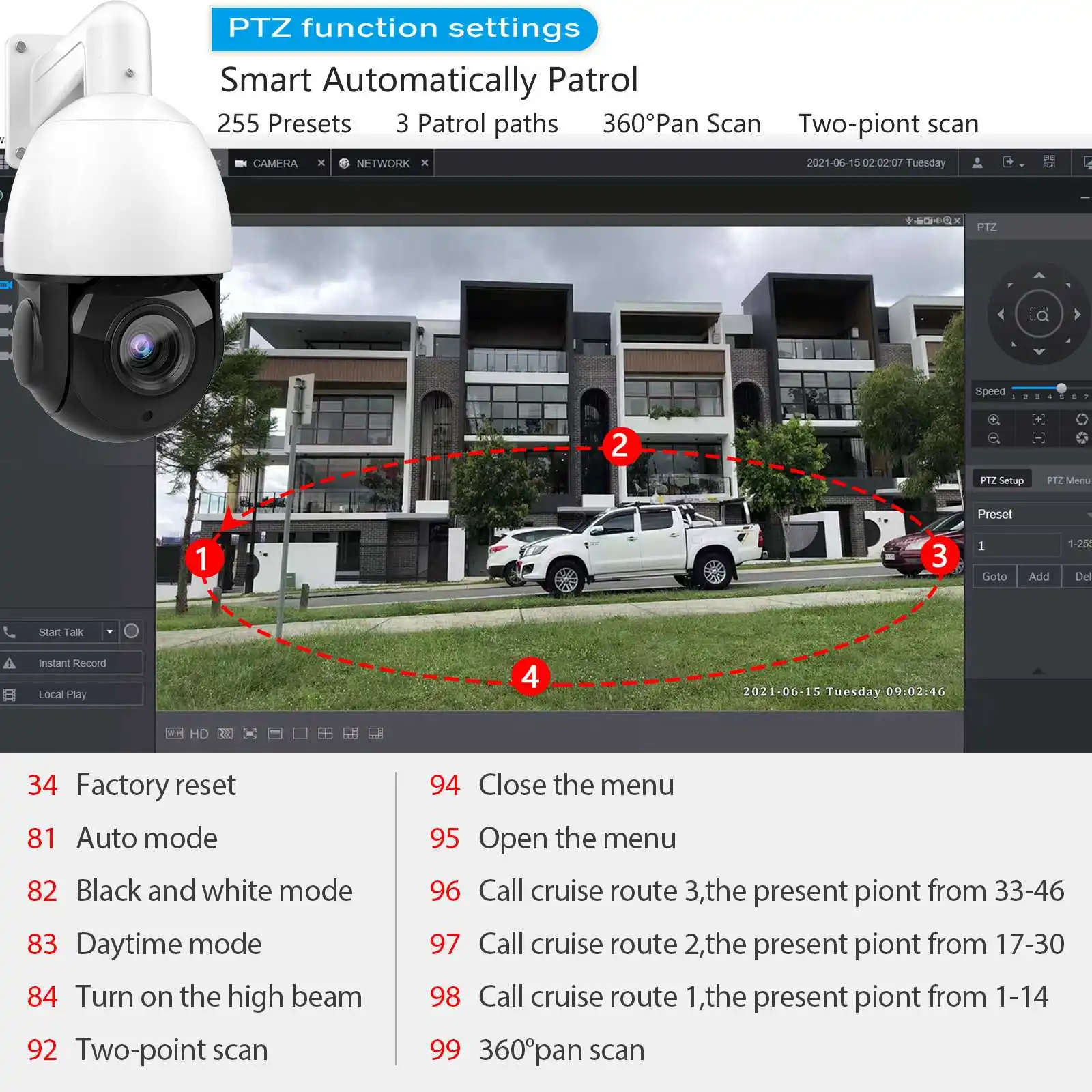
Task: Expand the logout dropdown arrow
Action: [1022, 165]
